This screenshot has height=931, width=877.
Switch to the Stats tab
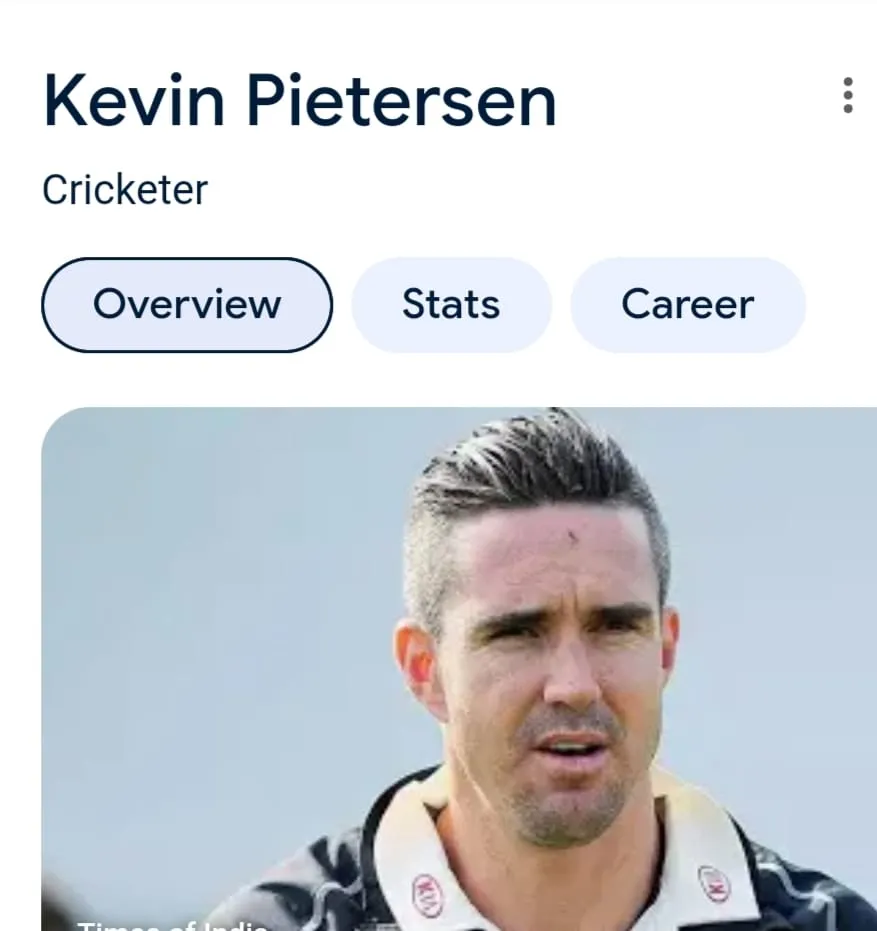point(451,305)
